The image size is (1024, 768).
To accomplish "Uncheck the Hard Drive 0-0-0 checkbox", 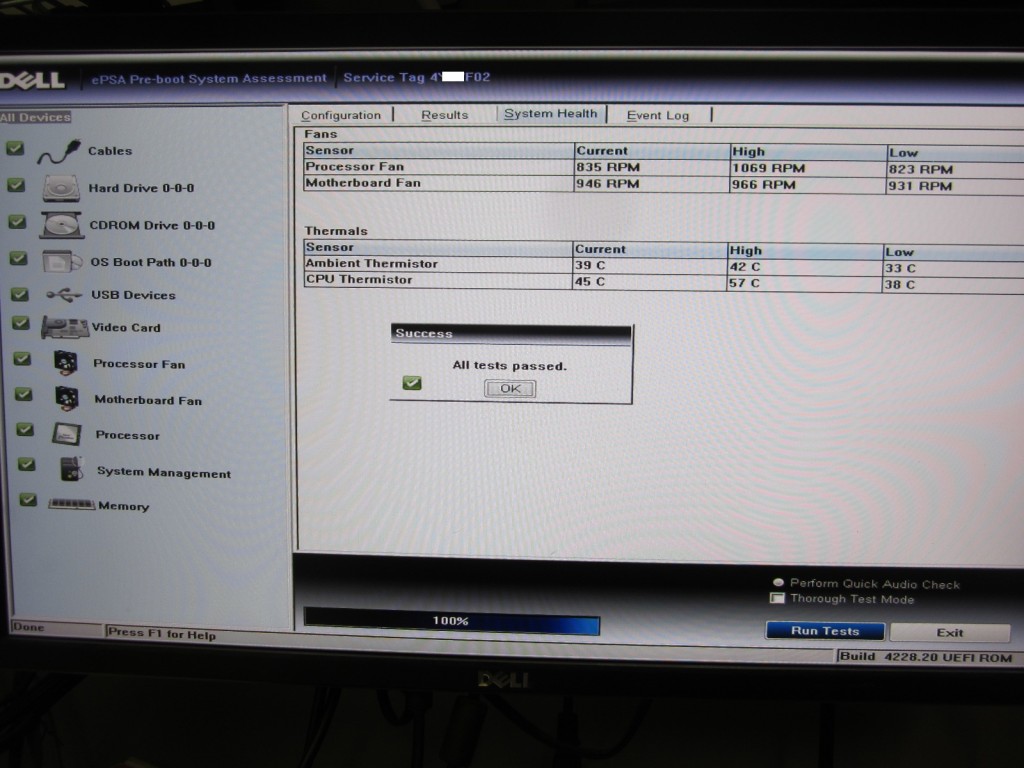I will pos(16,185).
